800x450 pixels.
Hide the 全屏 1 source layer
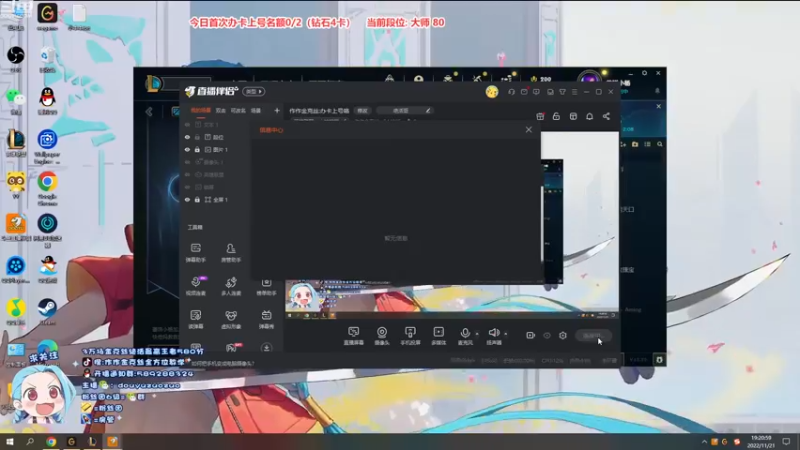click(187, 199)
